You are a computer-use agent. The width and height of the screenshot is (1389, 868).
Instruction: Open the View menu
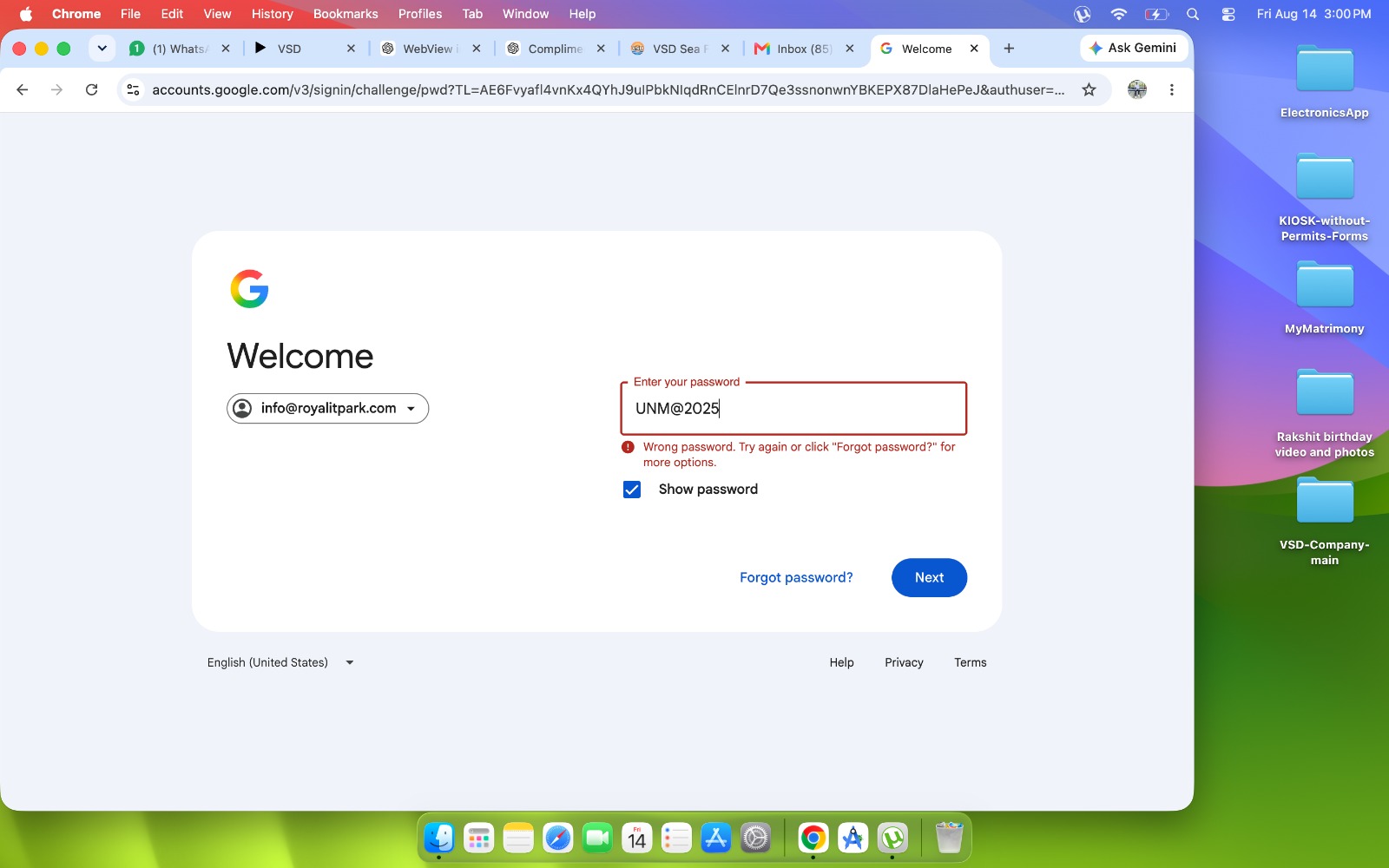pyautogui.click(x=217, y=14)
